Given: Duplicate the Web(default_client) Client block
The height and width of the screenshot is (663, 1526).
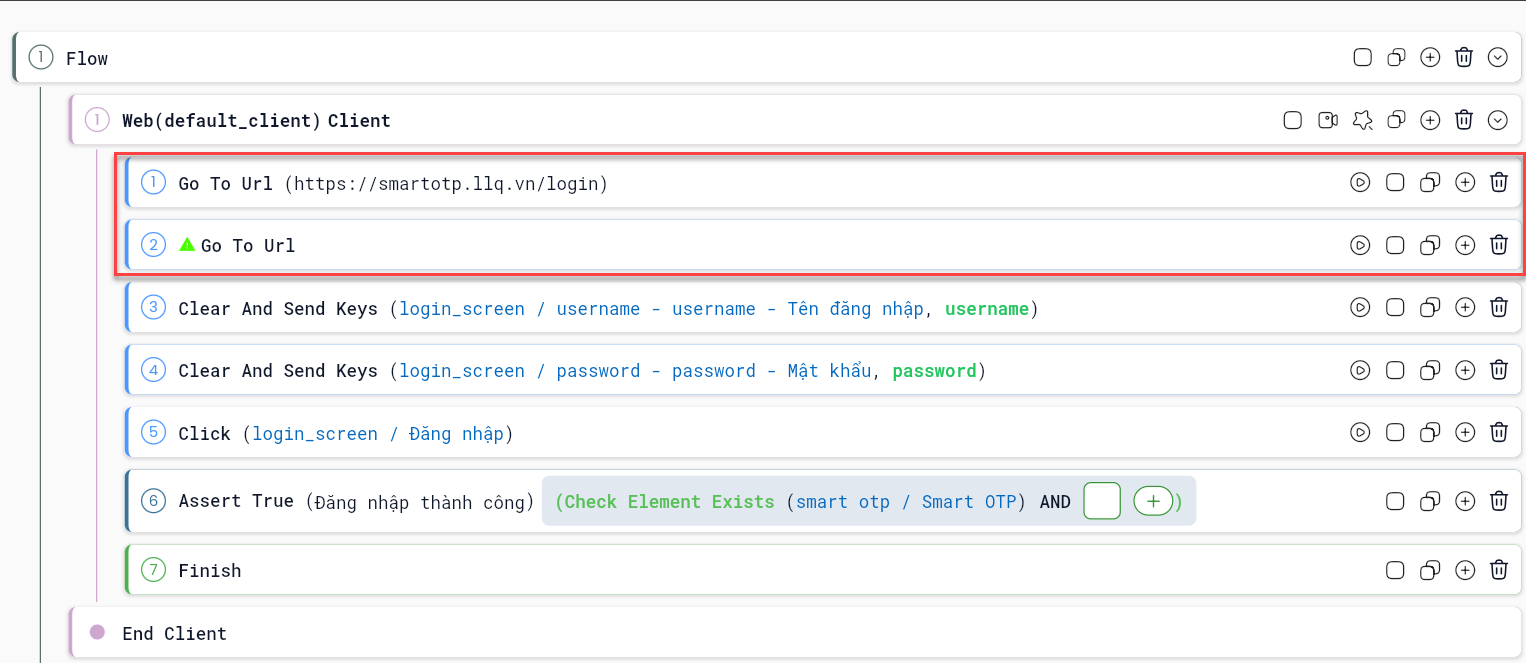Looking at the screenshot, I should coord(1397,120).
